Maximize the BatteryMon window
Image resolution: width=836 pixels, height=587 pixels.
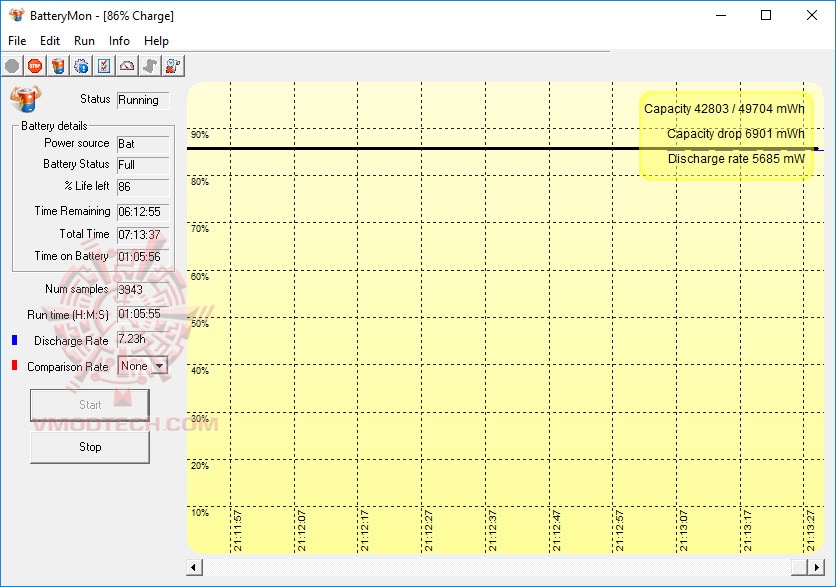coord(766,15)
